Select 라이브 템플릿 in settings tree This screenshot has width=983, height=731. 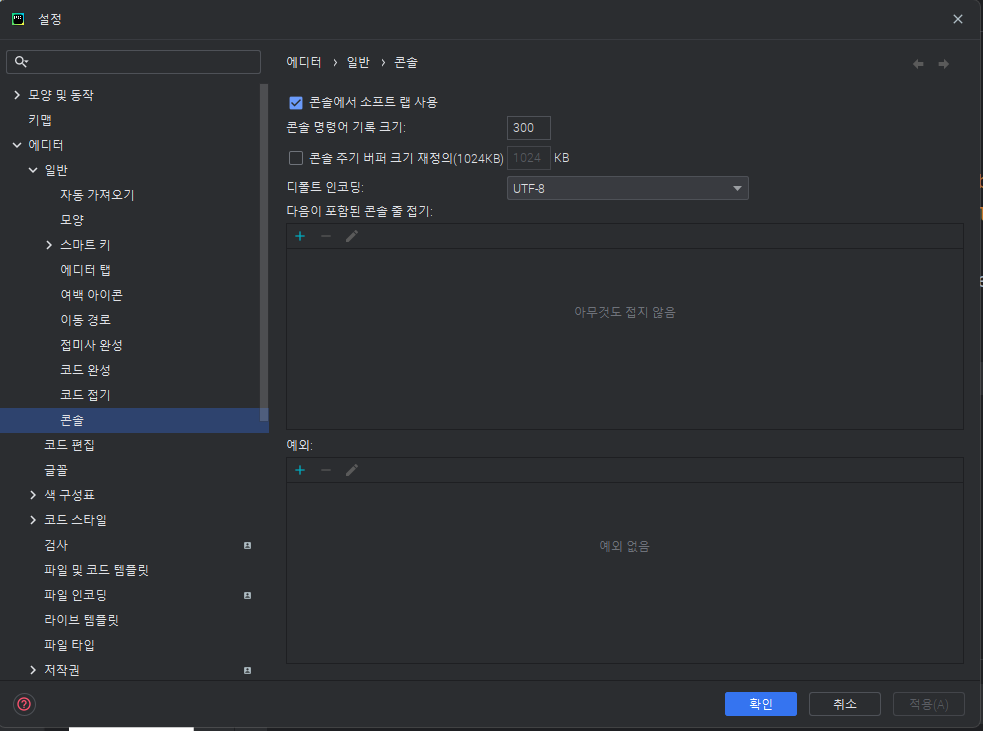[81, 620]
